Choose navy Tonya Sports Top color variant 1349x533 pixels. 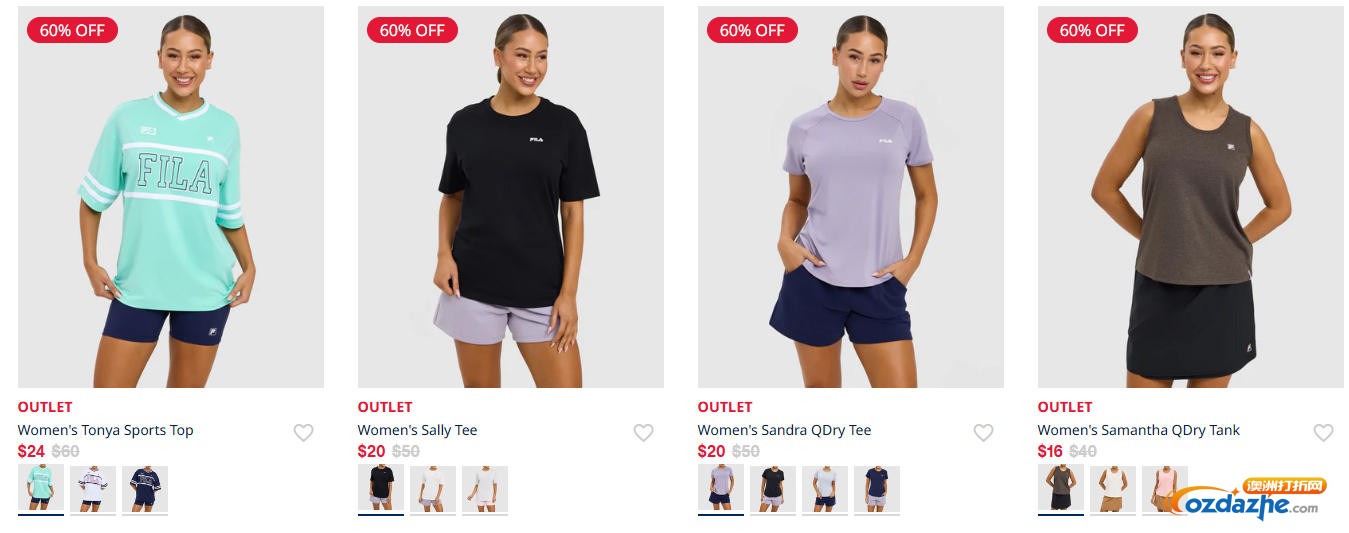click(145, 488)
